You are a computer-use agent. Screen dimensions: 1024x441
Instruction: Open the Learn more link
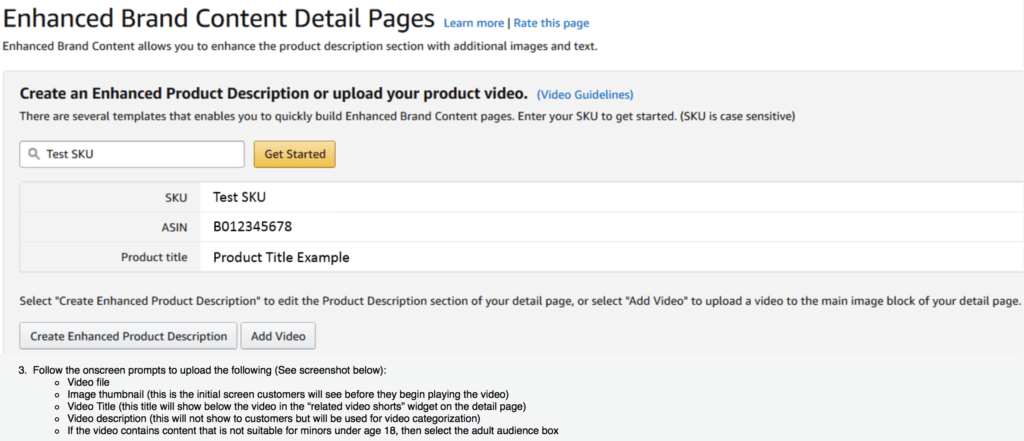[473, 24]
